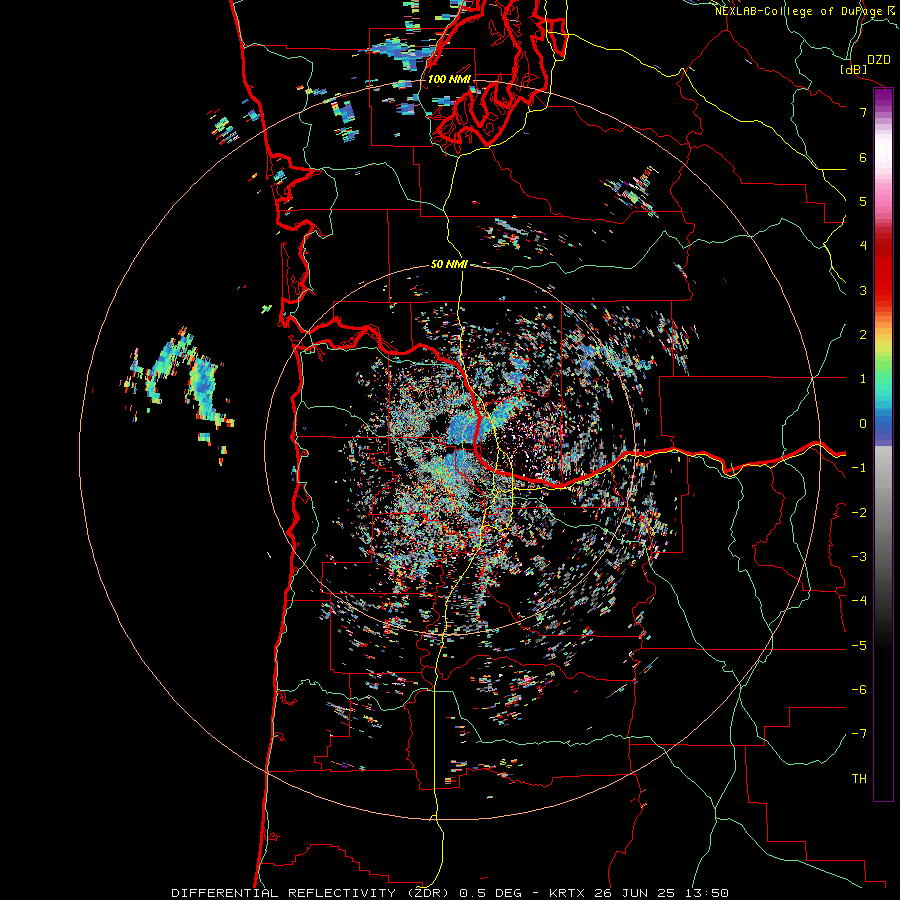Image resolution: width=900 pixels, height=900 pixels.
Task: Click the positive 6 scale value
Action: tap(863, 157)
